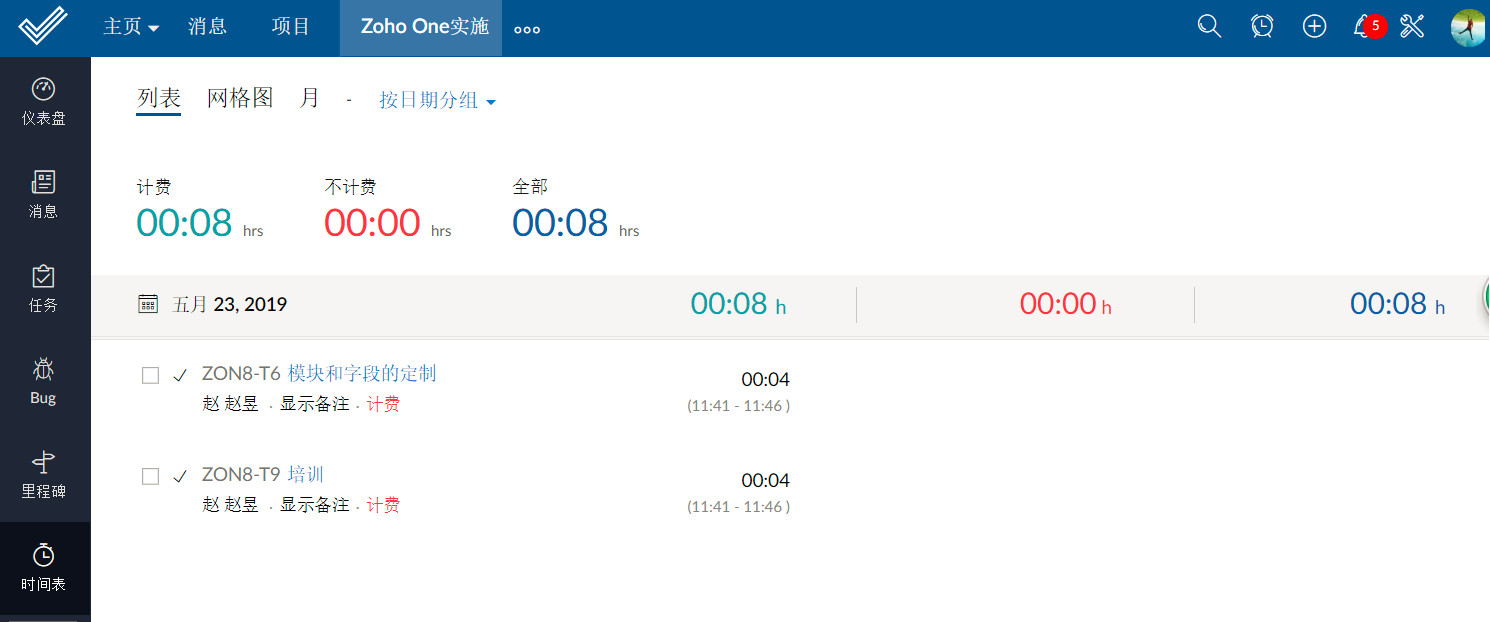Click 显示备注 on ZON8-T9 row
This screenshot has height=622, width=1490.
[314, 505]
